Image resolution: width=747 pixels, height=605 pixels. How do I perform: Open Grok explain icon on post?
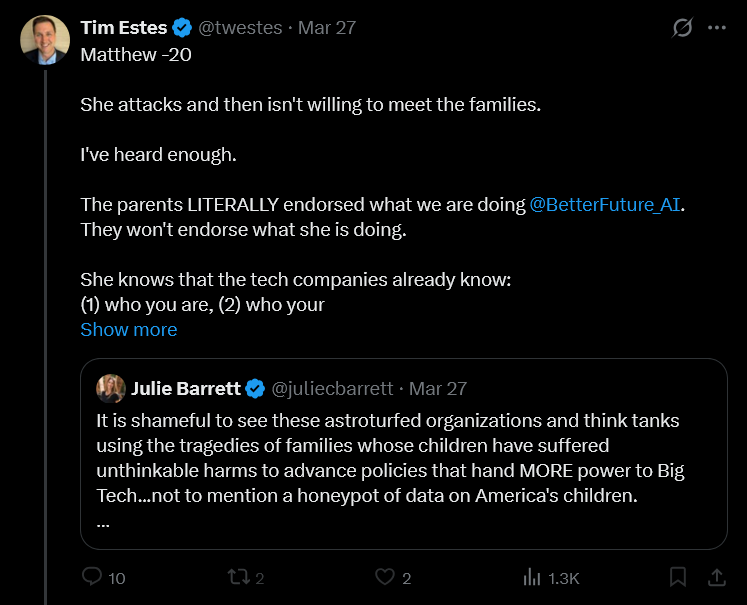682,28
